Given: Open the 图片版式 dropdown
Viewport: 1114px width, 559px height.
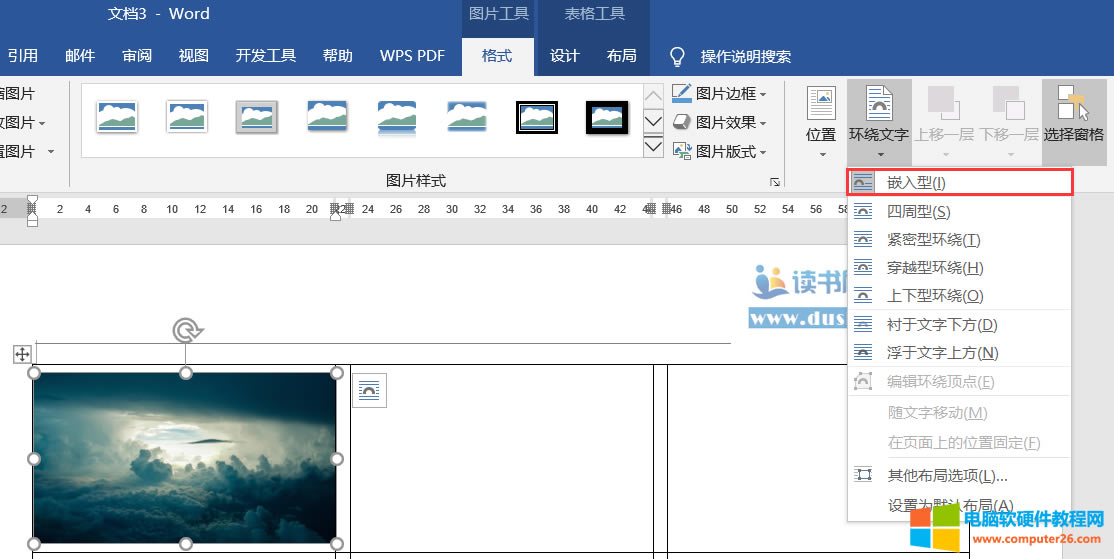Looking at the screenshot, I should tap(720, 152).
